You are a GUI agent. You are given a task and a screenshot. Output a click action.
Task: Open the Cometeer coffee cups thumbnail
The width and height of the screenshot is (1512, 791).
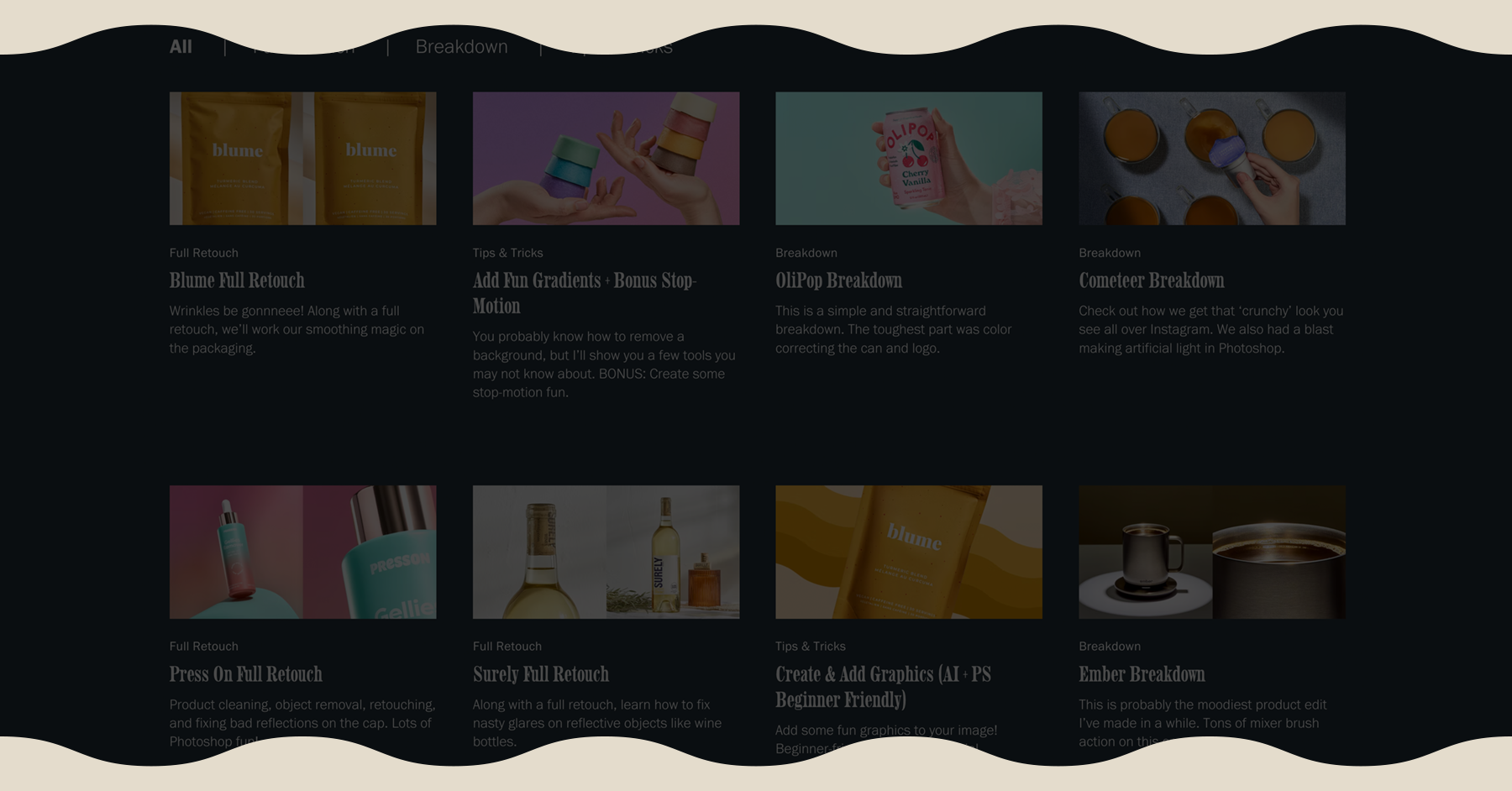[1212, 159]
